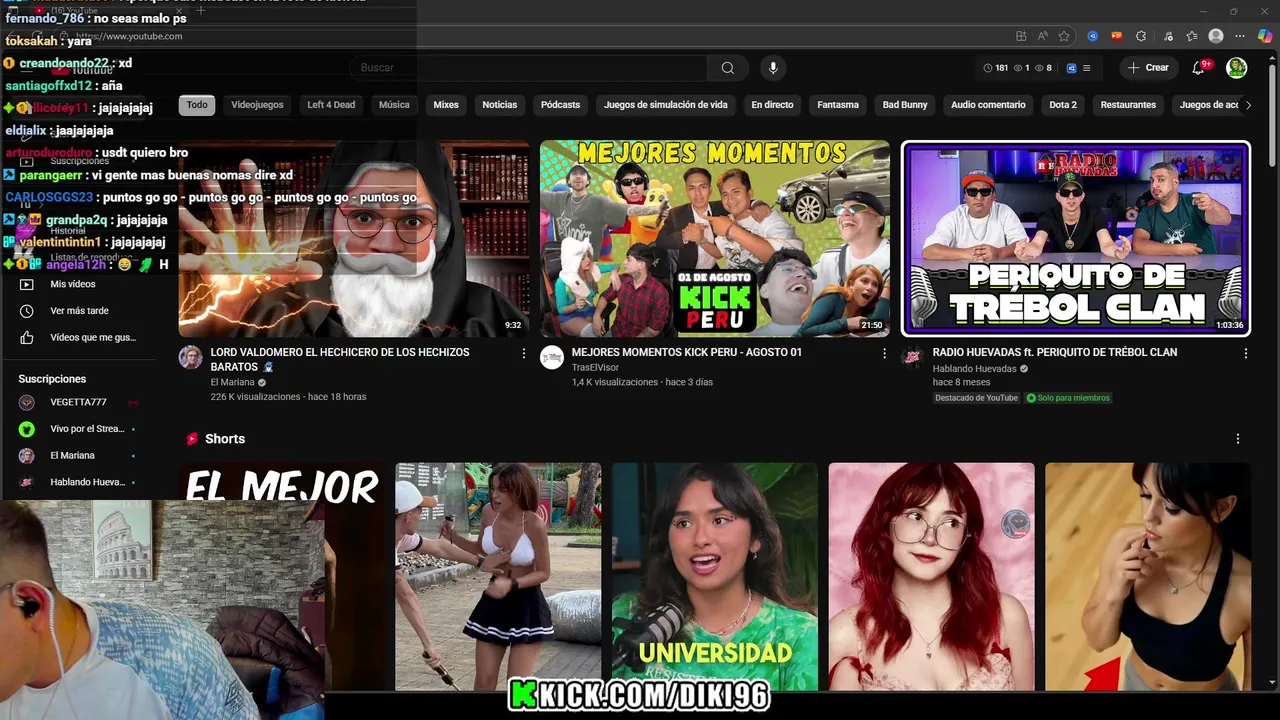
Task: Play the PERIQUITO DE TRÉBOL CLAN thumbnail
Action: pyautogui.click(x=1076, y=238)
